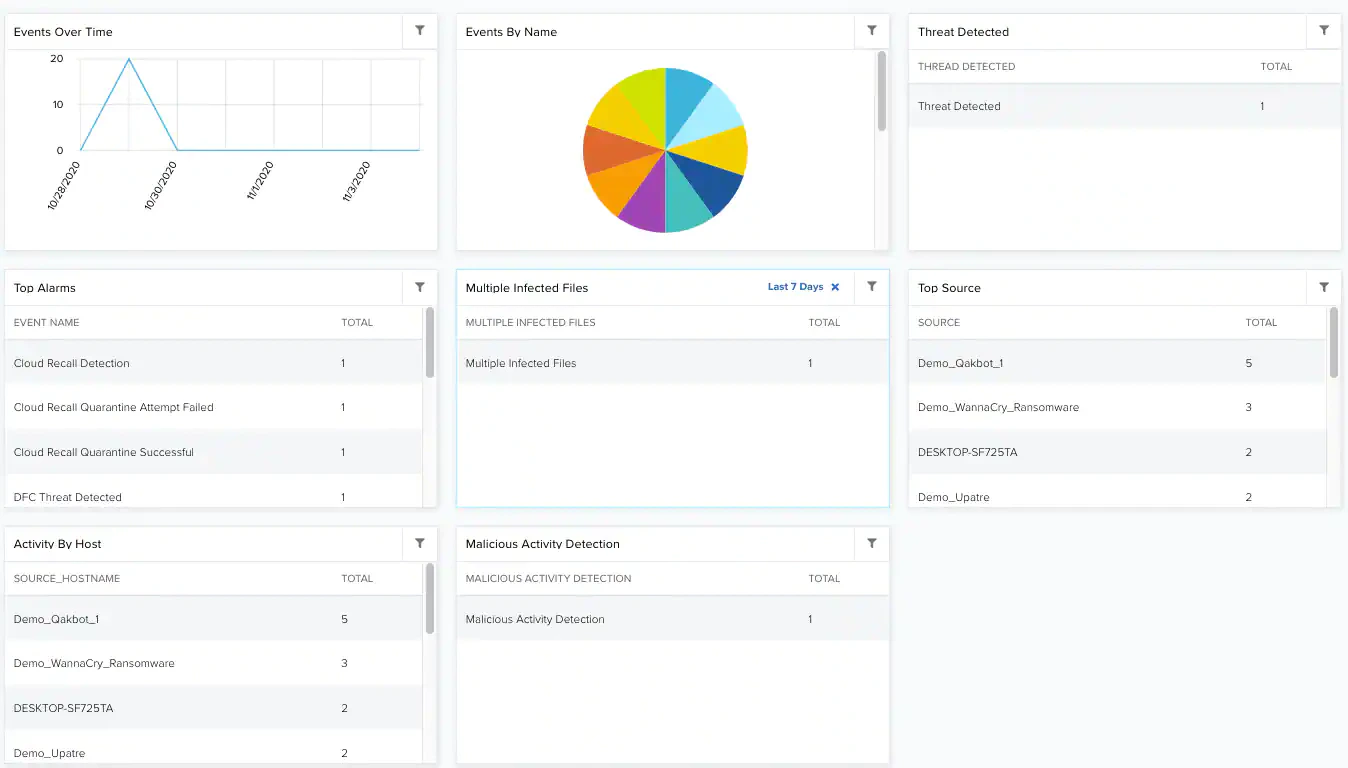The image size is (1348, 768).
Task: Select Demo_WannaCry_Ransomware in Activity By Host
Action: click(x=214, y=663)
